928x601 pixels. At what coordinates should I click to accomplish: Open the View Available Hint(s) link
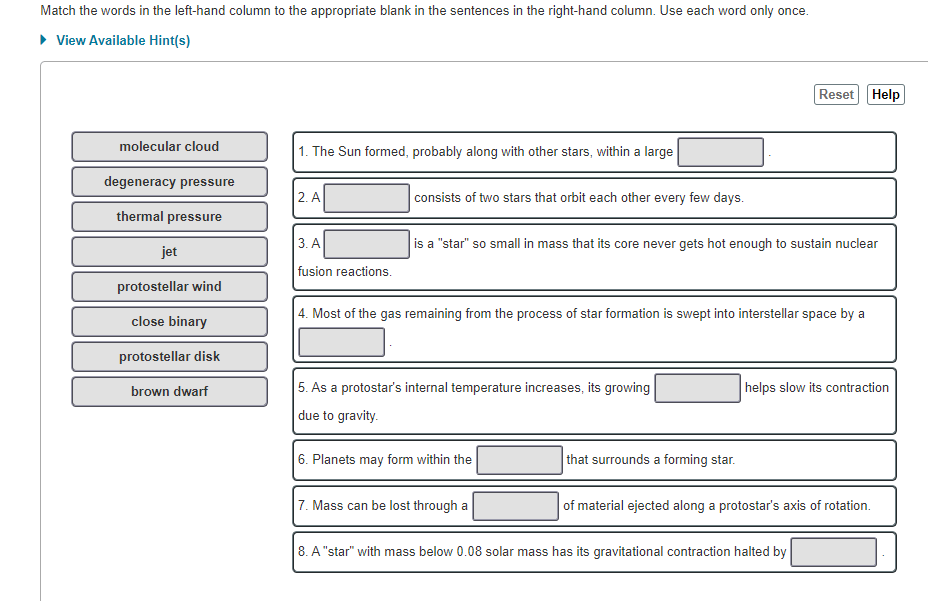(x=123, y=40)
